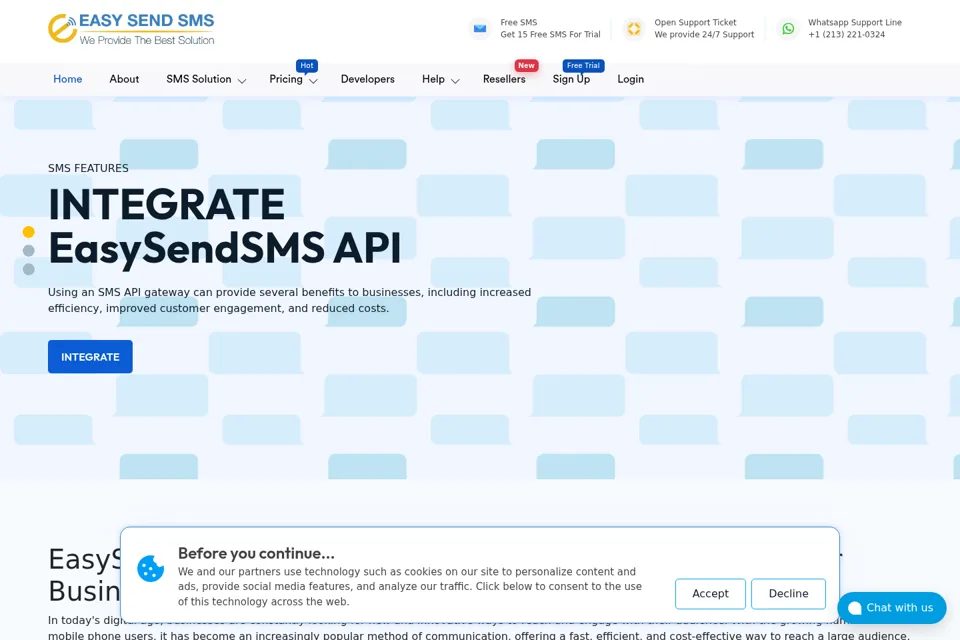The height and width of the screenshot is (640, 960).
Task: Click the SMS FEATURES label
Action: 88,168
